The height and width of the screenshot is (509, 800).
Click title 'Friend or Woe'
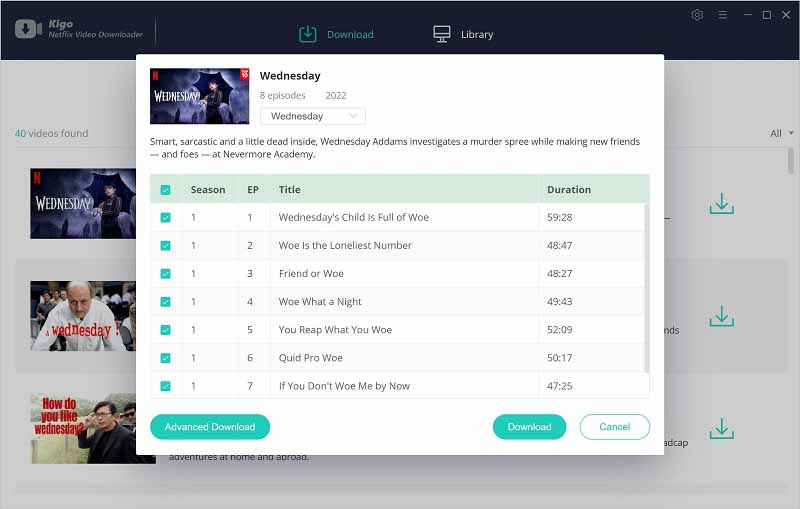pos(311,273)
